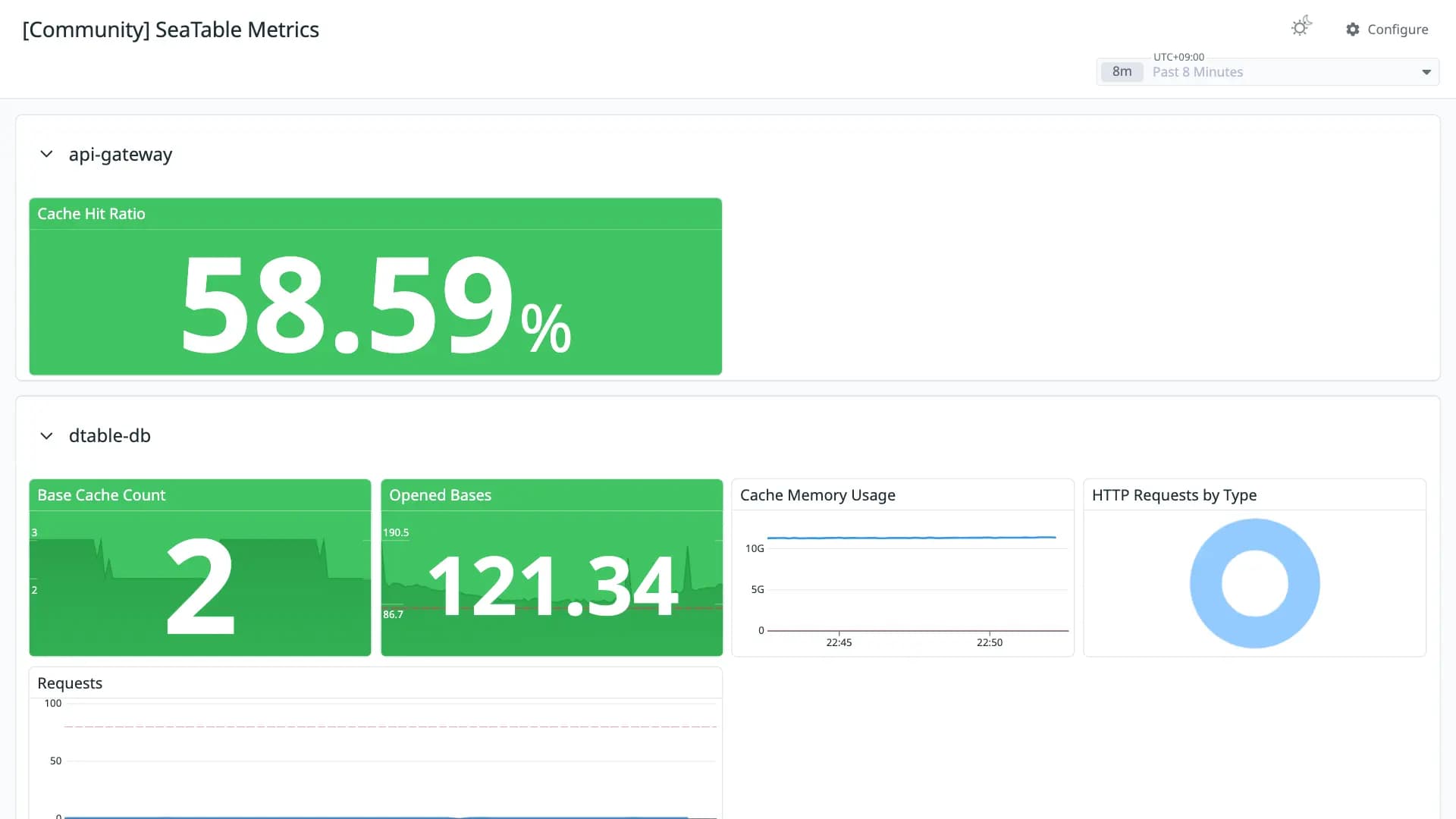Select the HTTP Requests by Type title
The image size is (1456, 819).
[x=1174, y=495]
